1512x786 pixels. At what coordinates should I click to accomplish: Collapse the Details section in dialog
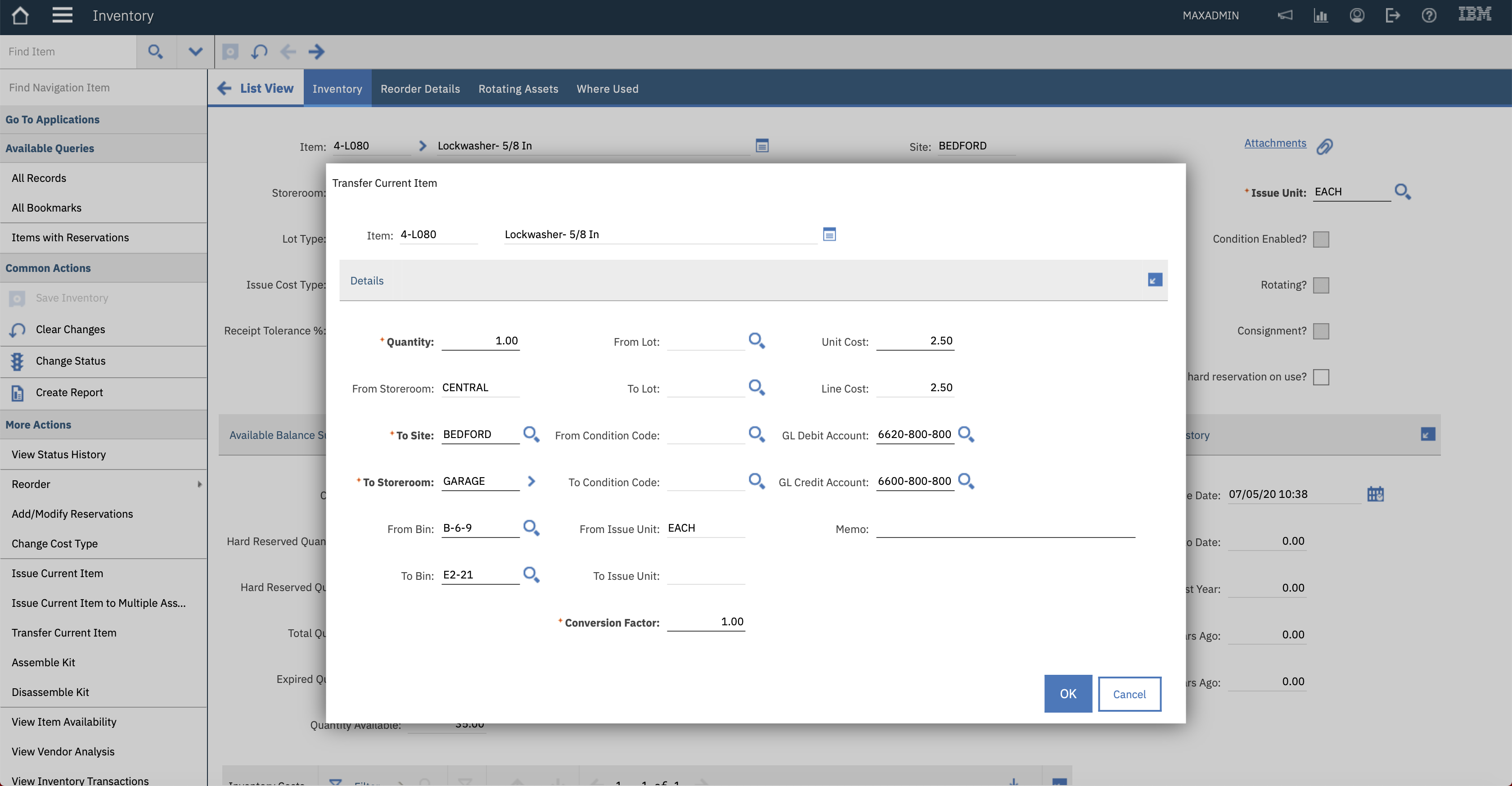coord(1155,280)
